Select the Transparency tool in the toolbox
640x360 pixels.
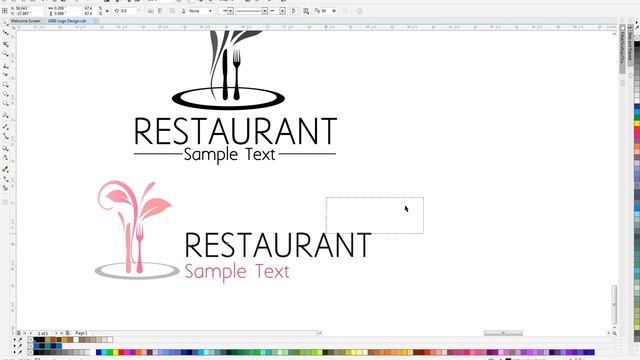coord(6,158)
